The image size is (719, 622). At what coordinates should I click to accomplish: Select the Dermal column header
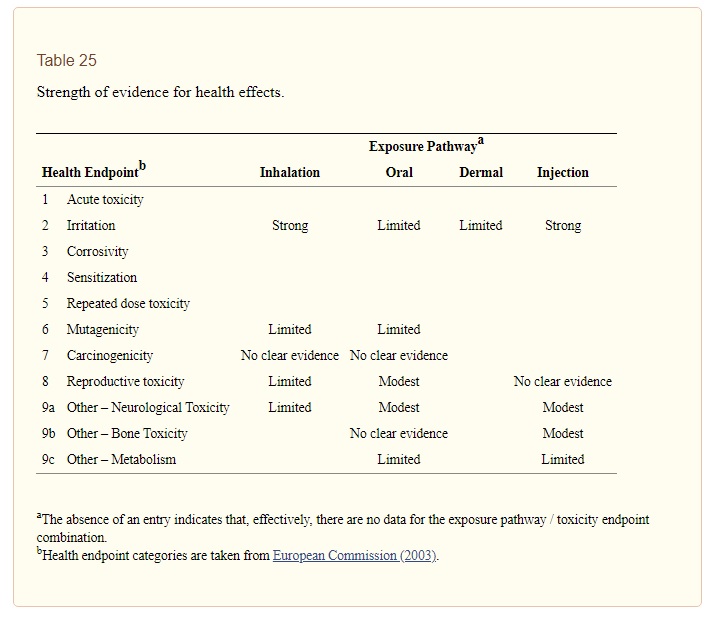(481, 173)
